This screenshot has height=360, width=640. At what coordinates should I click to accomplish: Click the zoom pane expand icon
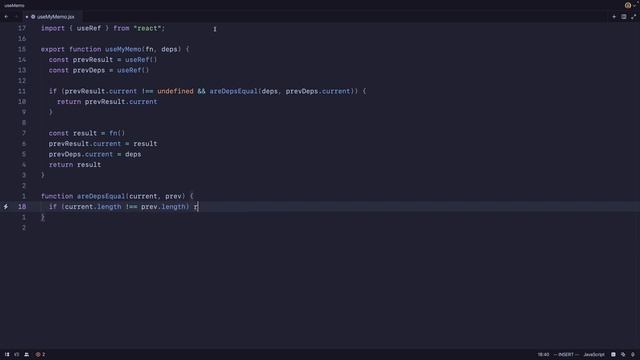pyautogui.click(x=633, y=17)
